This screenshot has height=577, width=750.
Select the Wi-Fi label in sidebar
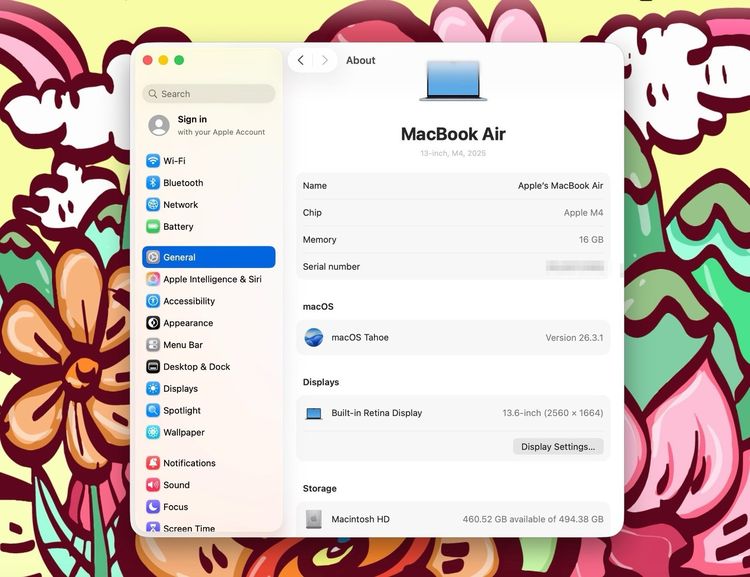(174, 161)
